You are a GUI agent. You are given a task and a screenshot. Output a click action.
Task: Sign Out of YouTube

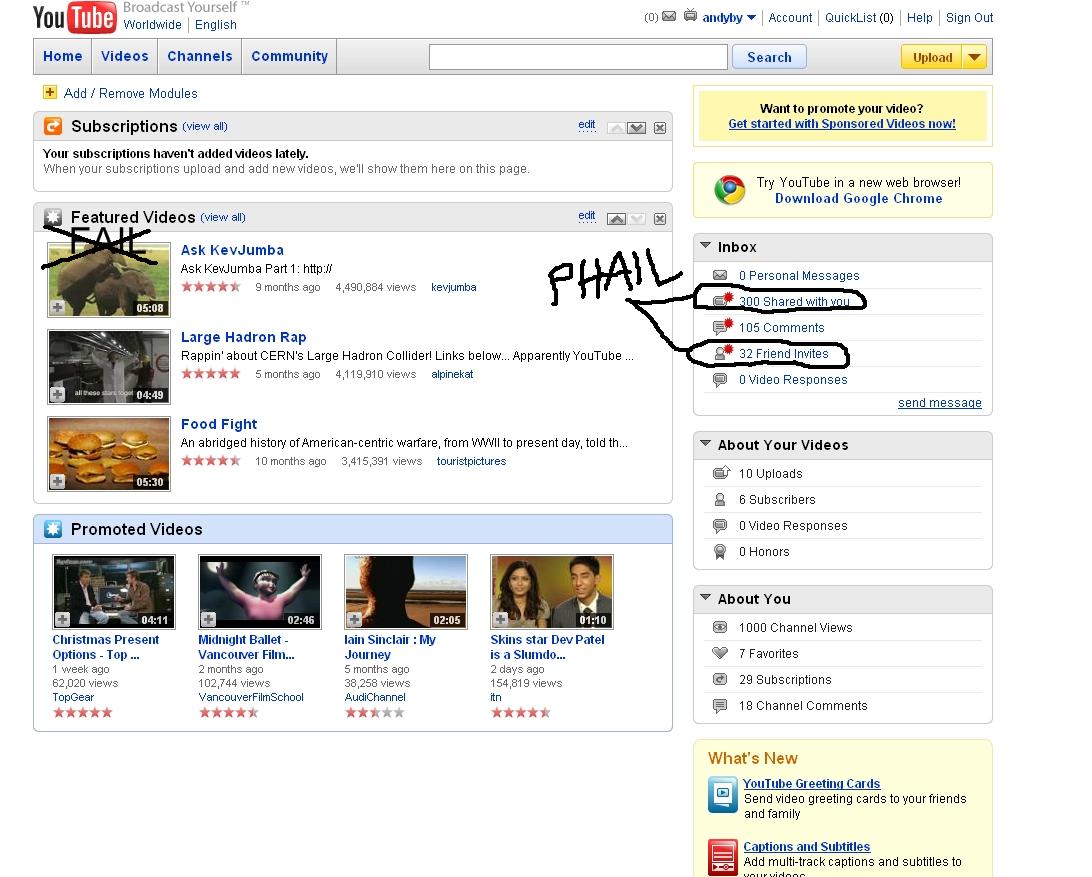pyautogui.click(x=969, y=17)
